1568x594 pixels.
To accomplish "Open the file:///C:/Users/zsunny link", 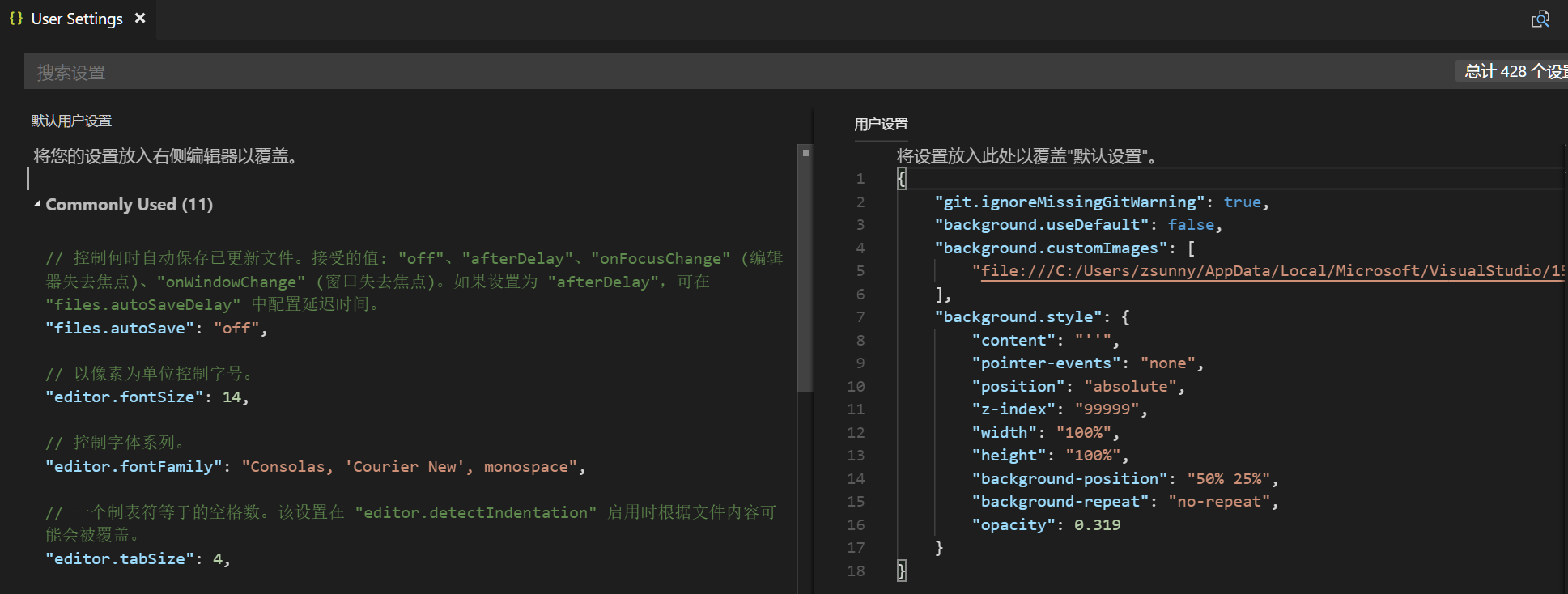I will 1272,270.
